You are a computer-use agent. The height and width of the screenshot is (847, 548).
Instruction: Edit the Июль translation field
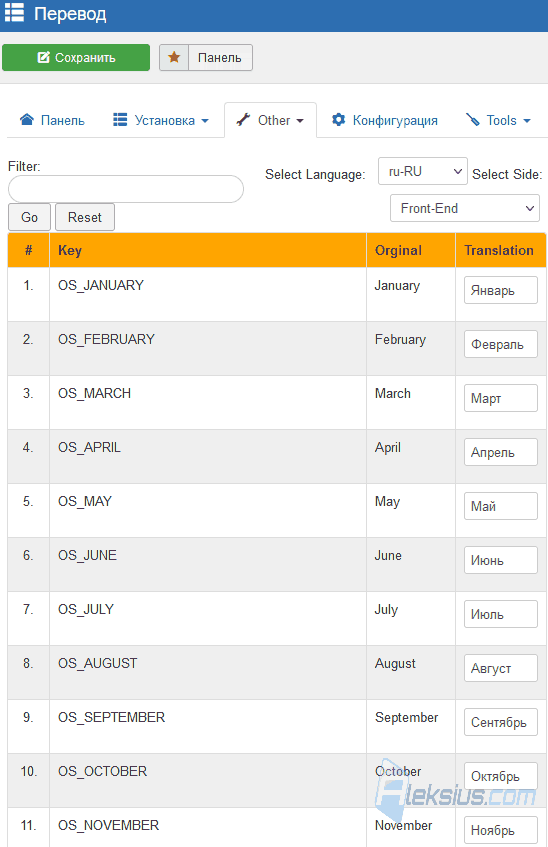point(501,614)
